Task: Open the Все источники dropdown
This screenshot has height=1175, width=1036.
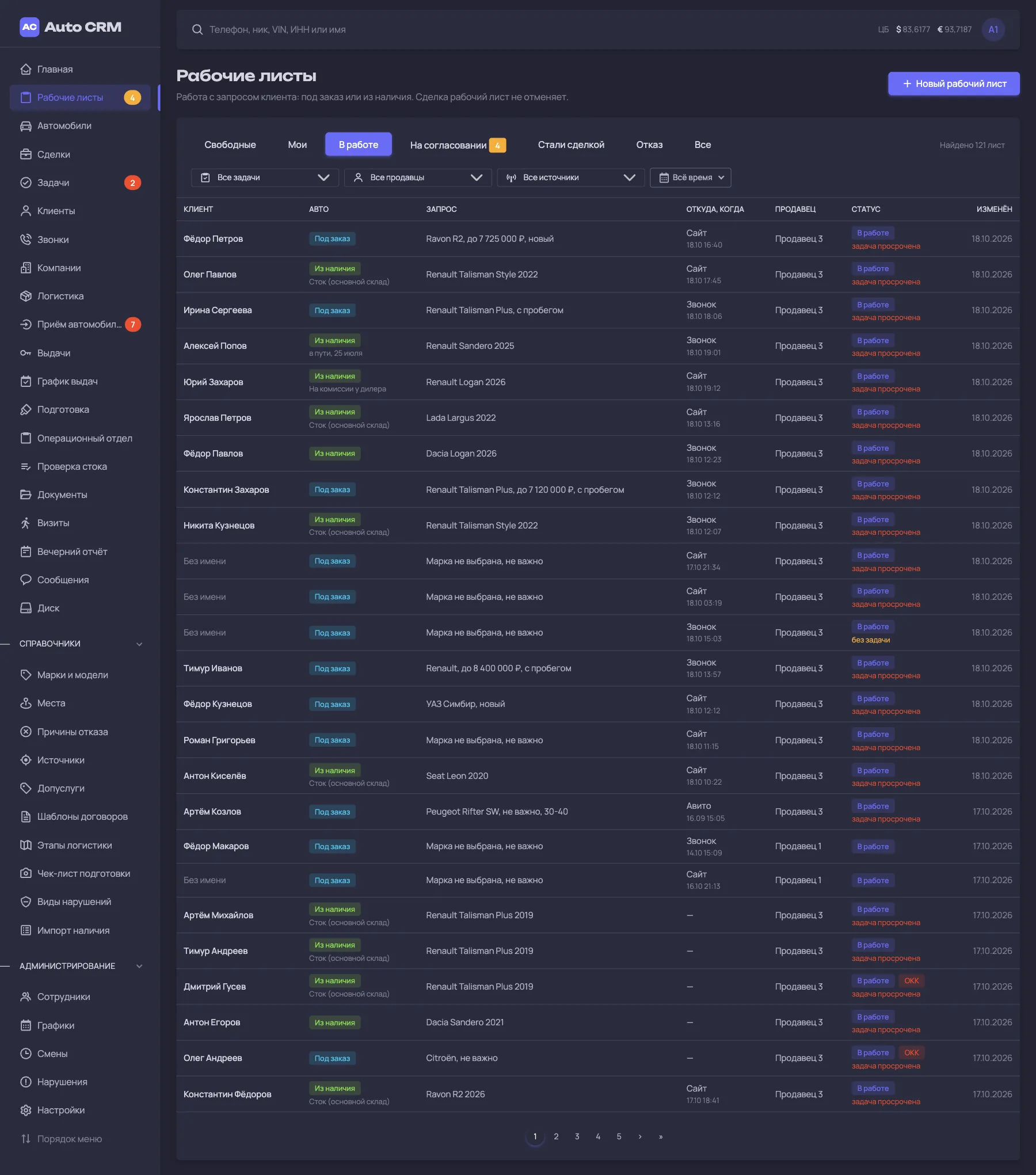Action: click(x=571, y=177)
